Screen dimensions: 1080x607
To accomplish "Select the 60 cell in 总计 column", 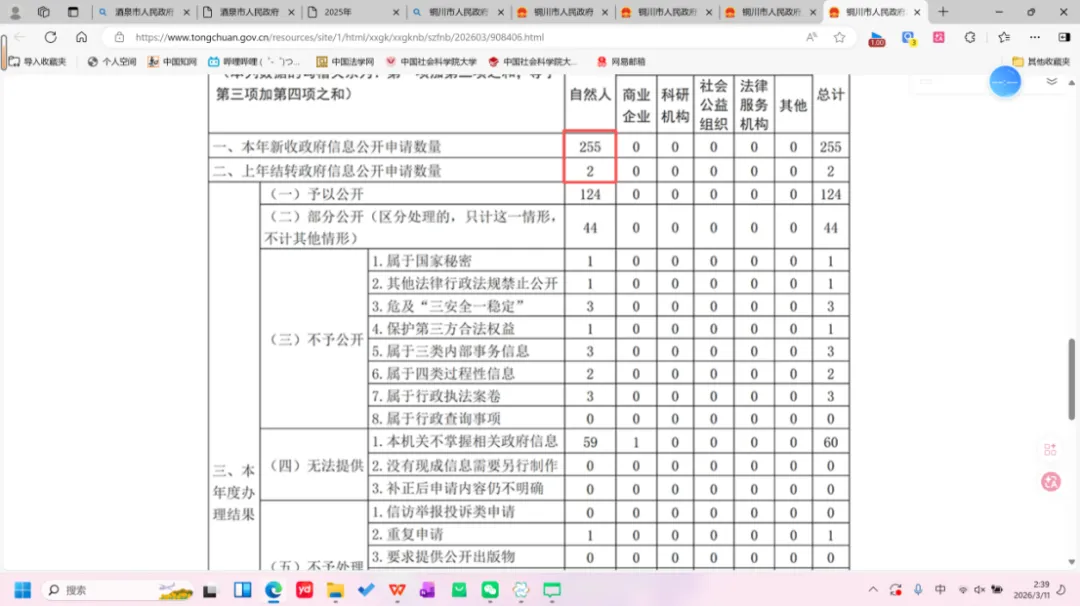I will [x=830, y=442].
